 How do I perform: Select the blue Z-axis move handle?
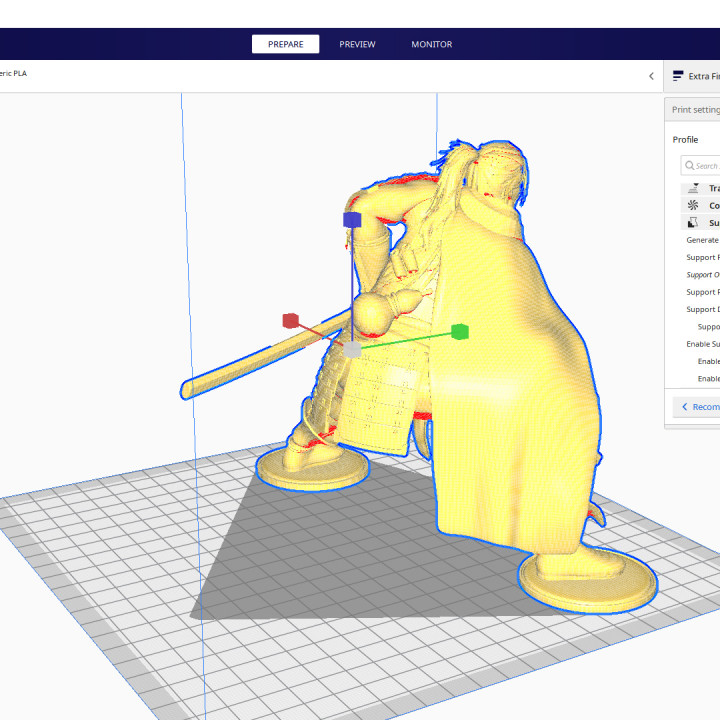351,219
